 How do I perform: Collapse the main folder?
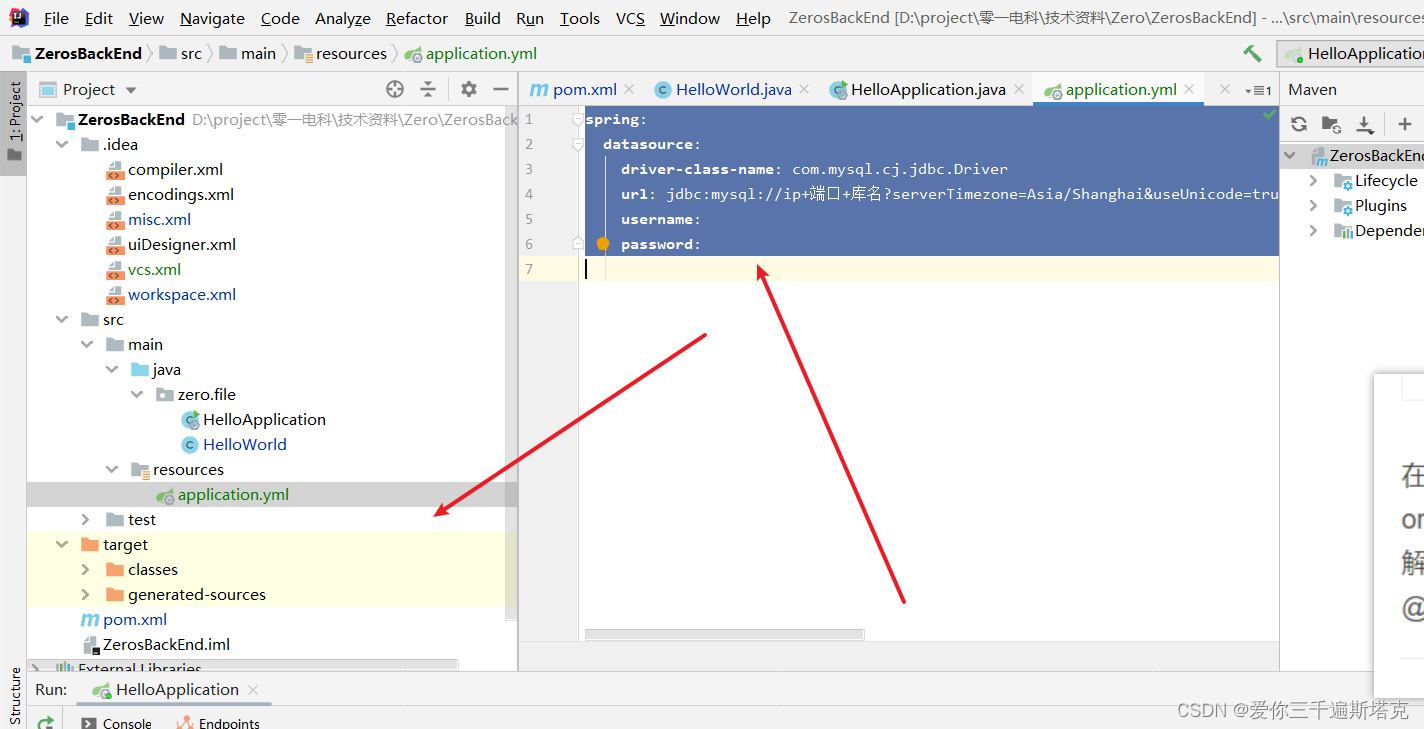pyautogui.click(x=86, y=344)
